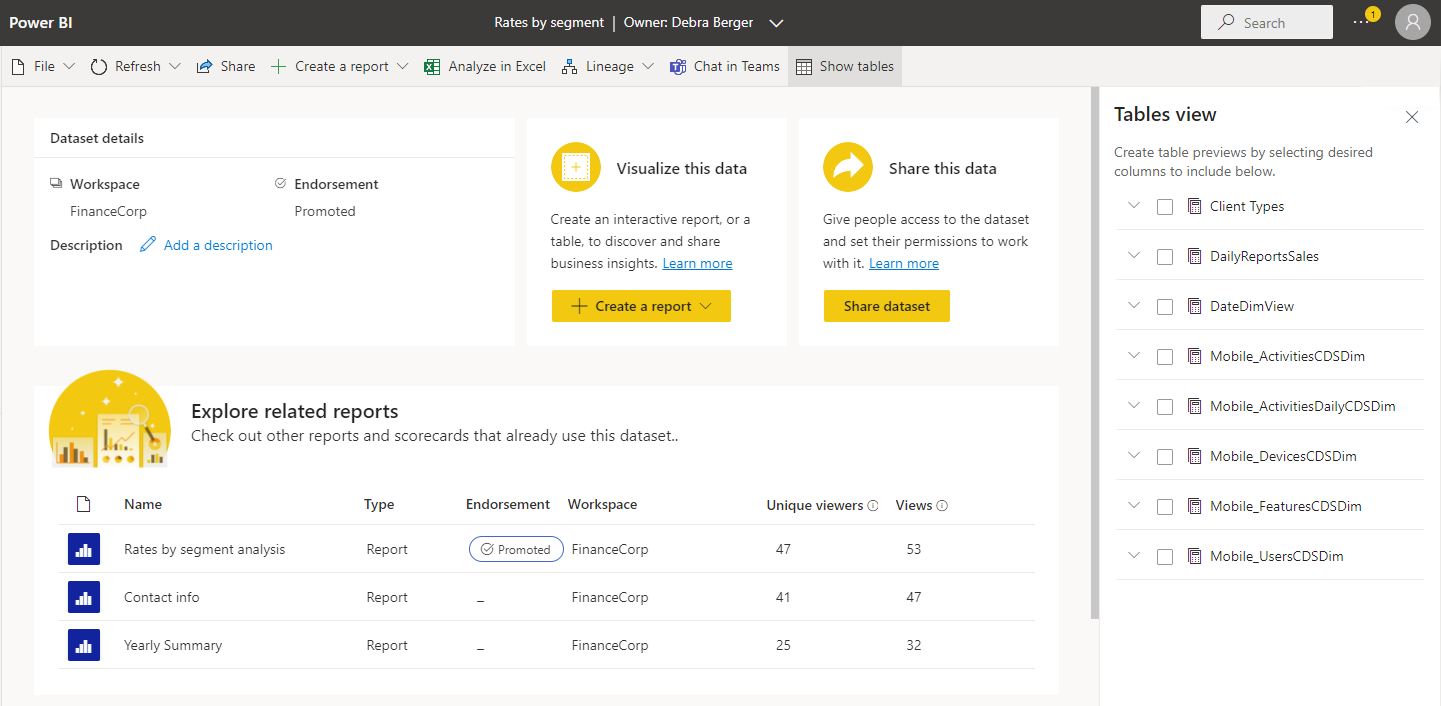
Task: Click the Excel icon for Analyze in Excel
Action: click(432, 67)
